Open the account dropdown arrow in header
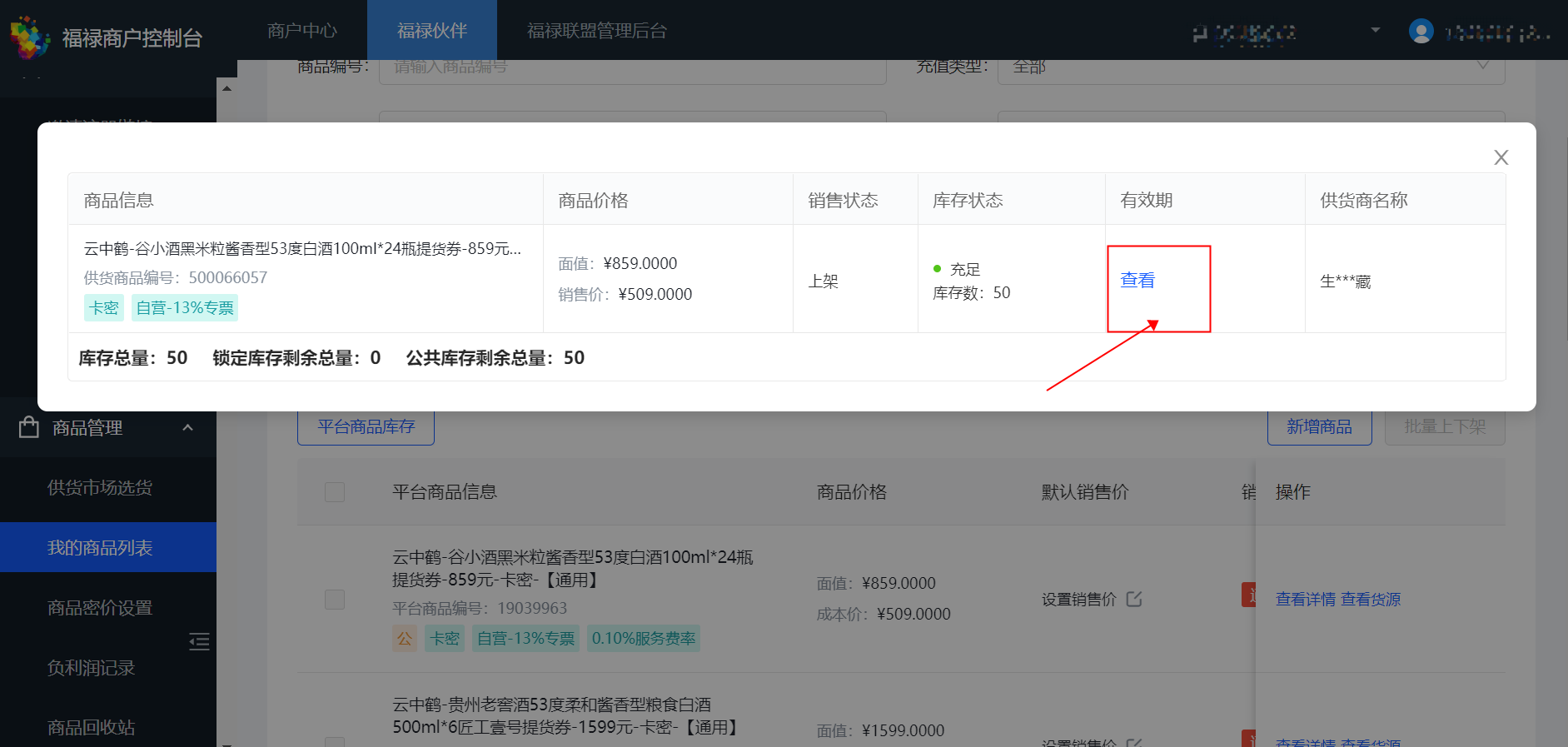Image resolution: width=1568 pixels, height=747 pixels. click(1375, 31)
